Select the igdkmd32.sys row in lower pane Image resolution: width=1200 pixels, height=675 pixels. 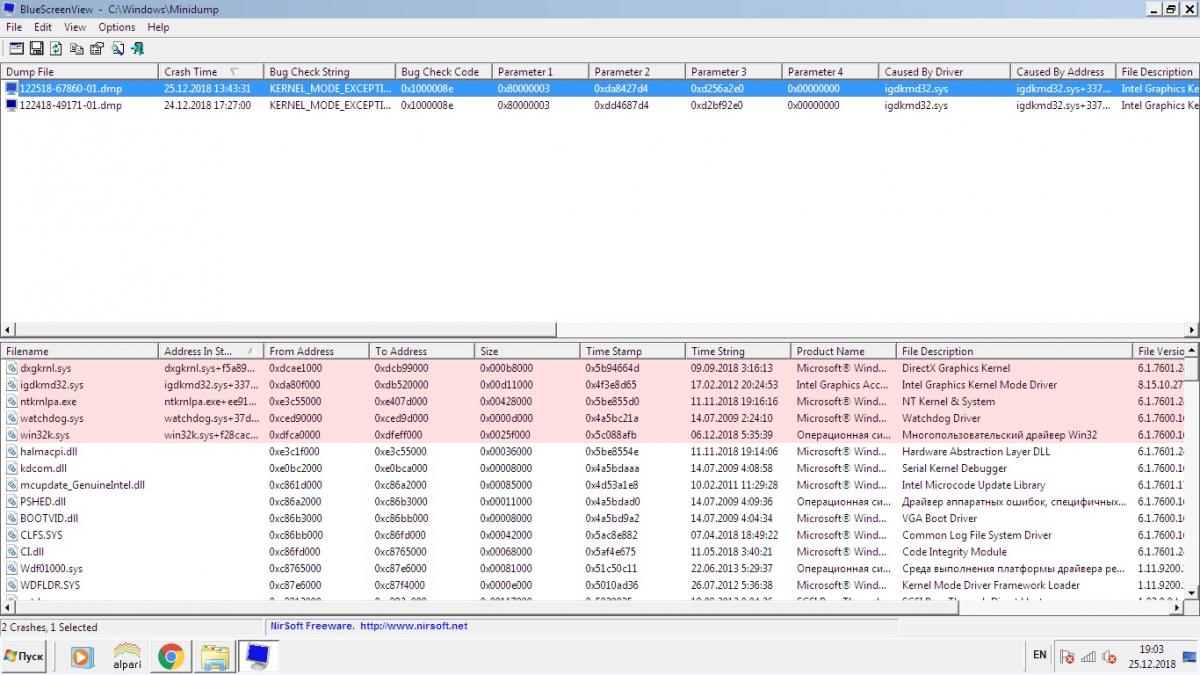[x=52, y=385]
